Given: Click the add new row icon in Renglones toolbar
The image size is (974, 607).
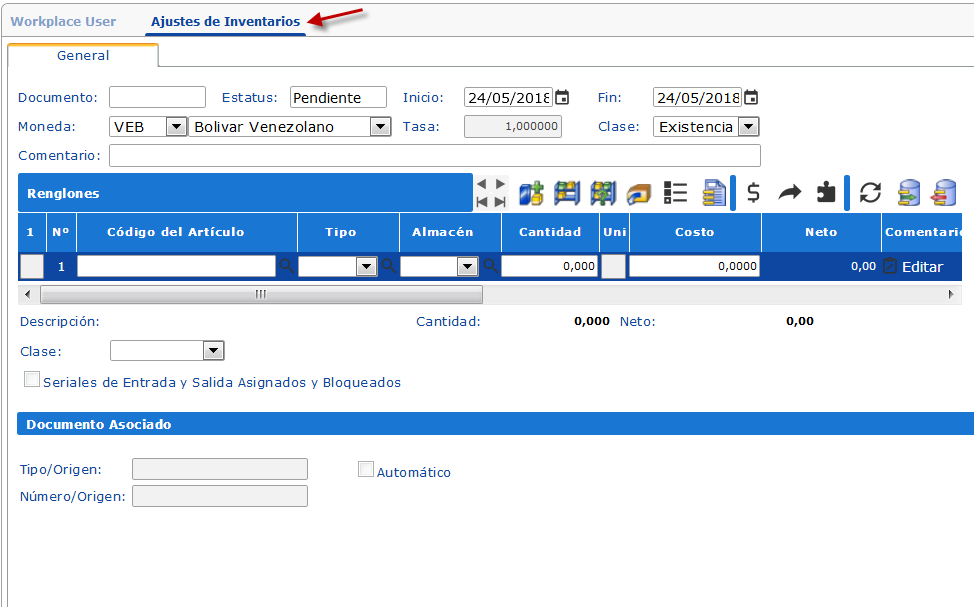Looking at the screenshot, I should coord(530,193).
